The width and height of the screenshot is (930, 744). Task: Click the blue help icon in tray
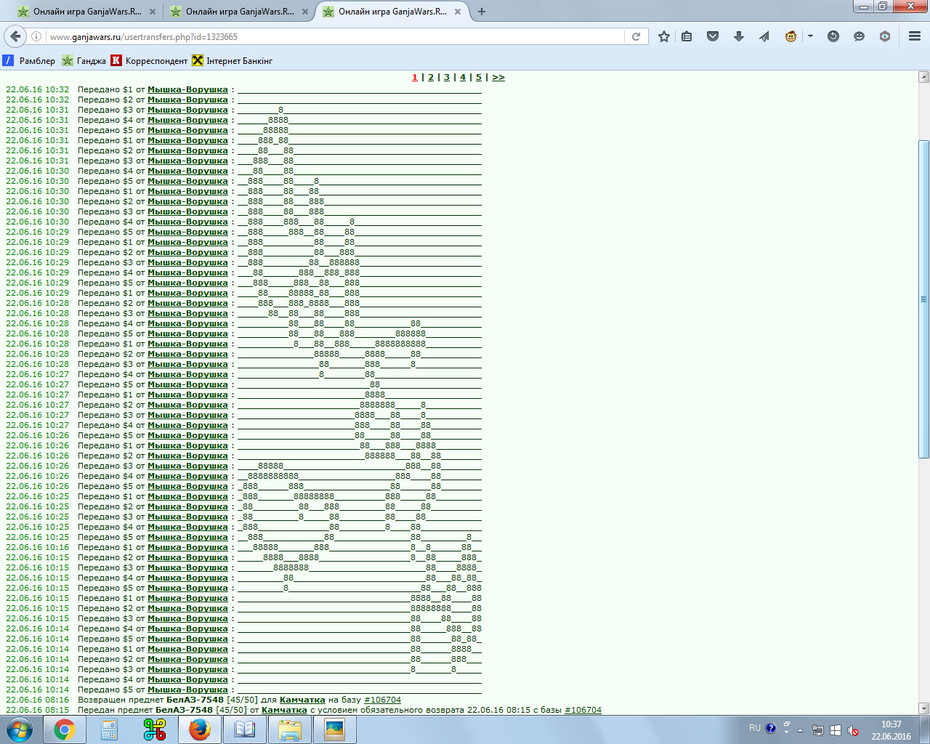pos(770,728)
